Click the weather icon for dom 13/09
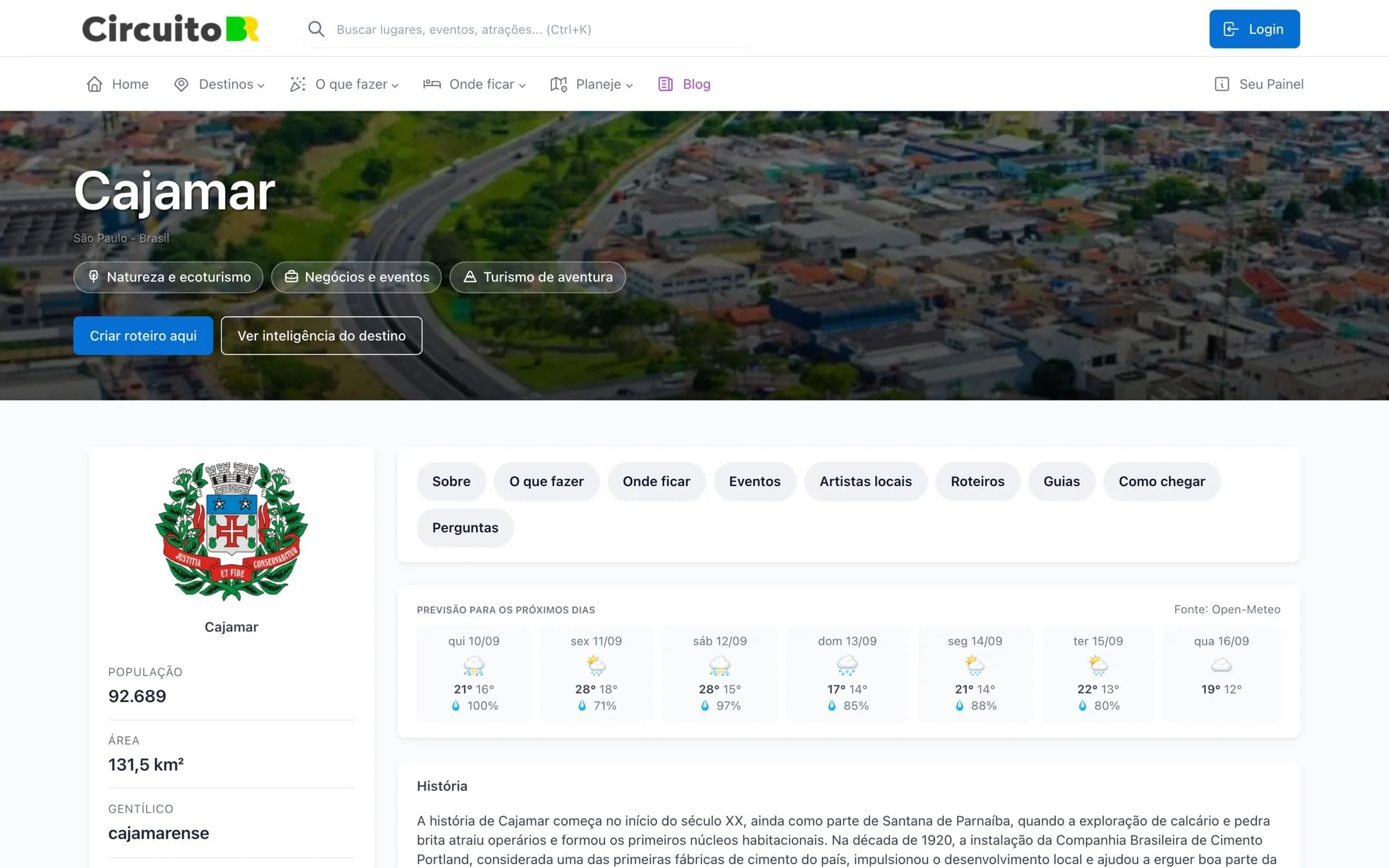 click(847, 665)
